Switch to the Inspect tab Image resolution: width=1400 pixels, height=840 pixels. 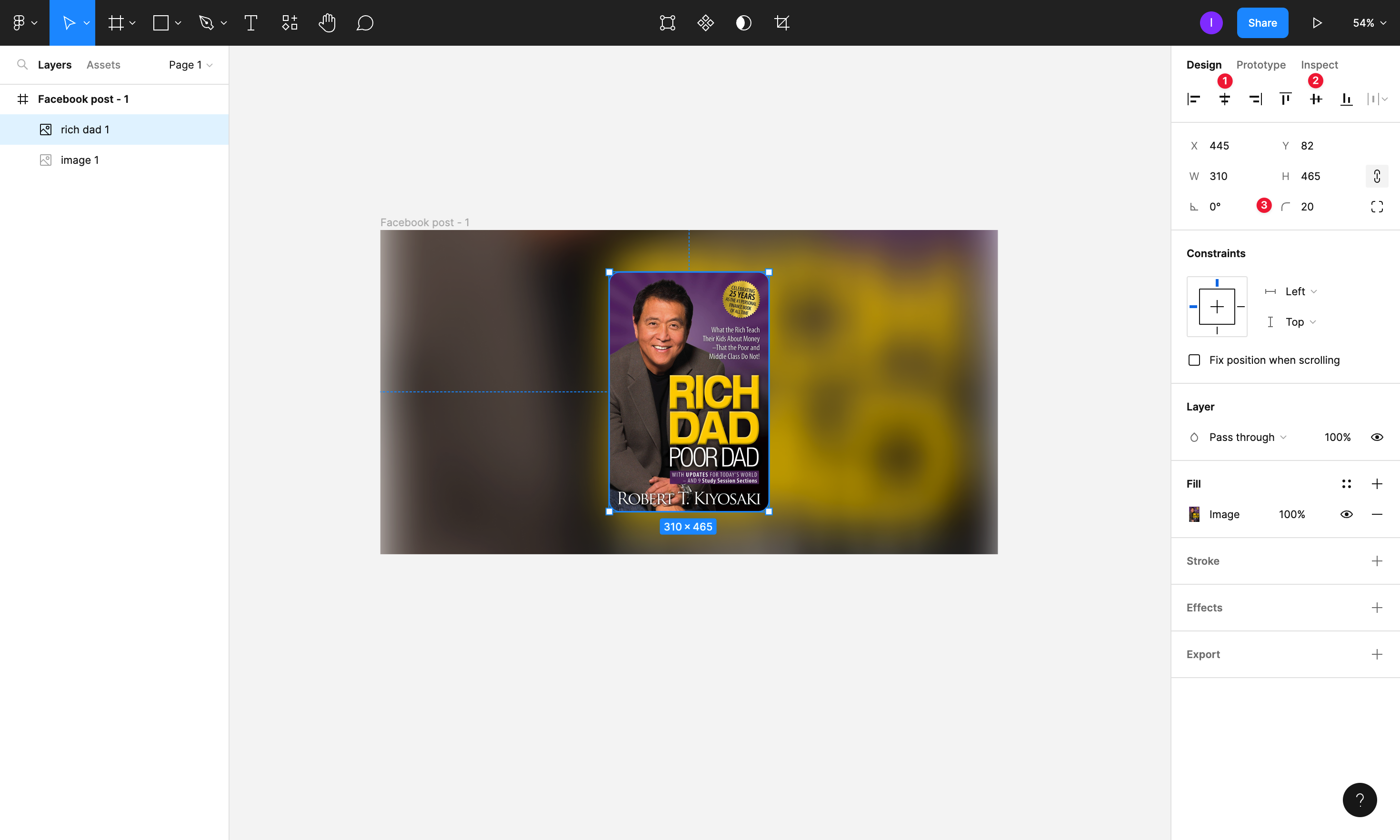point(1319,65)
